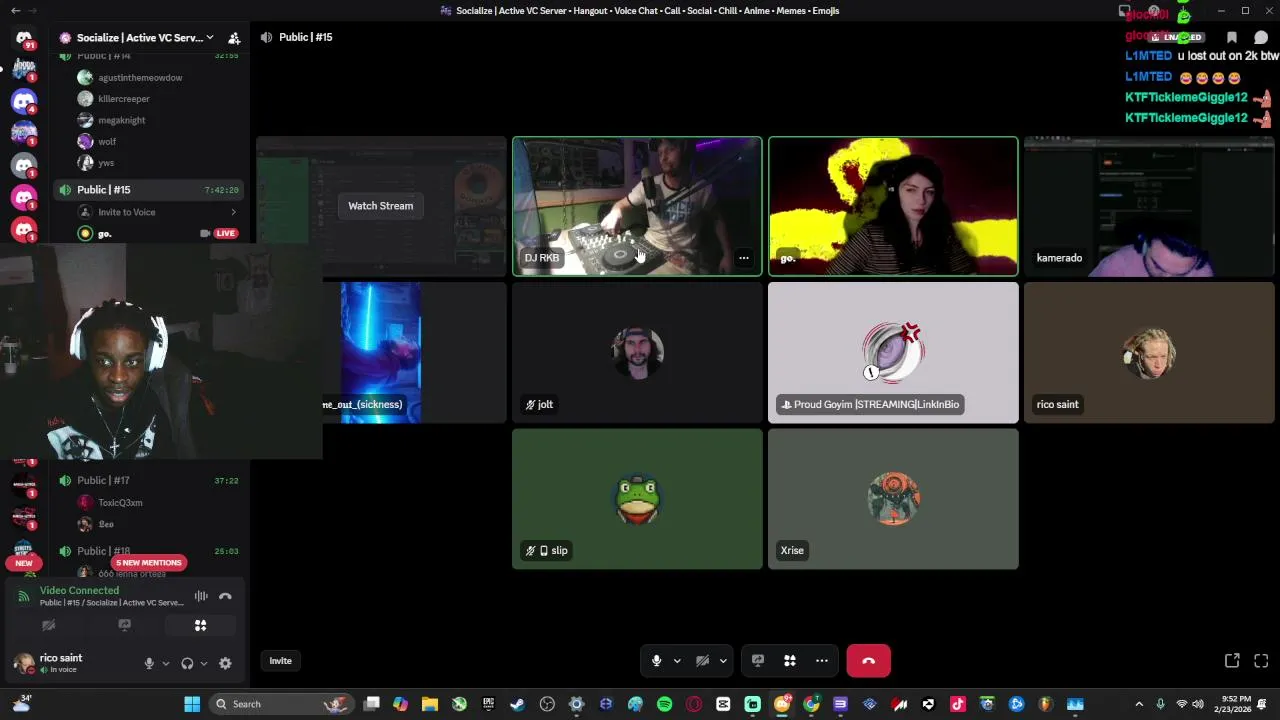
Task: Toggle microphone in call control bar
Action: 656,660
